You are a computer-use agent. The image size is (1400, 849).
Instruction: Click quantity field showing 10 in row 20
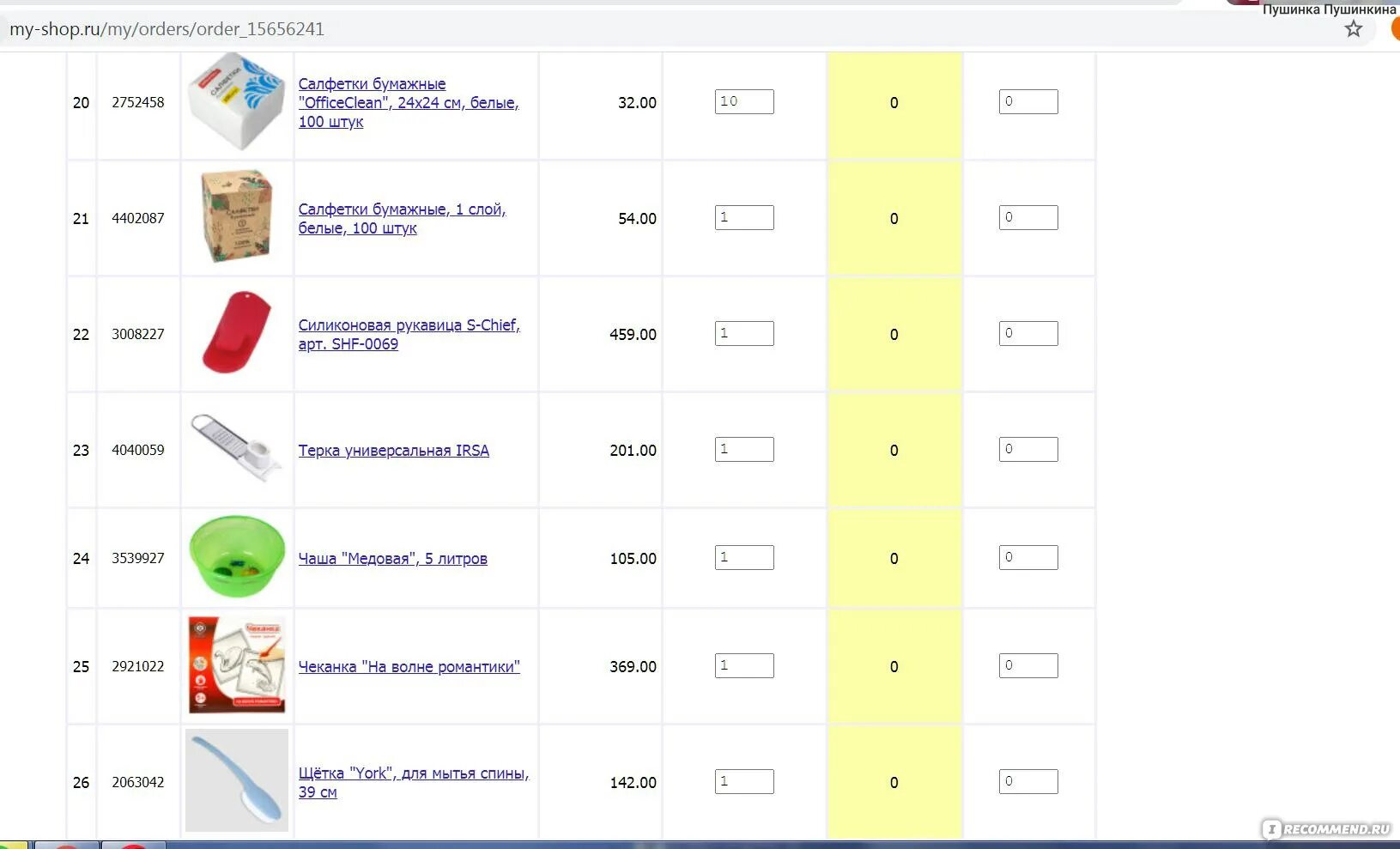(x=744, y=101)
